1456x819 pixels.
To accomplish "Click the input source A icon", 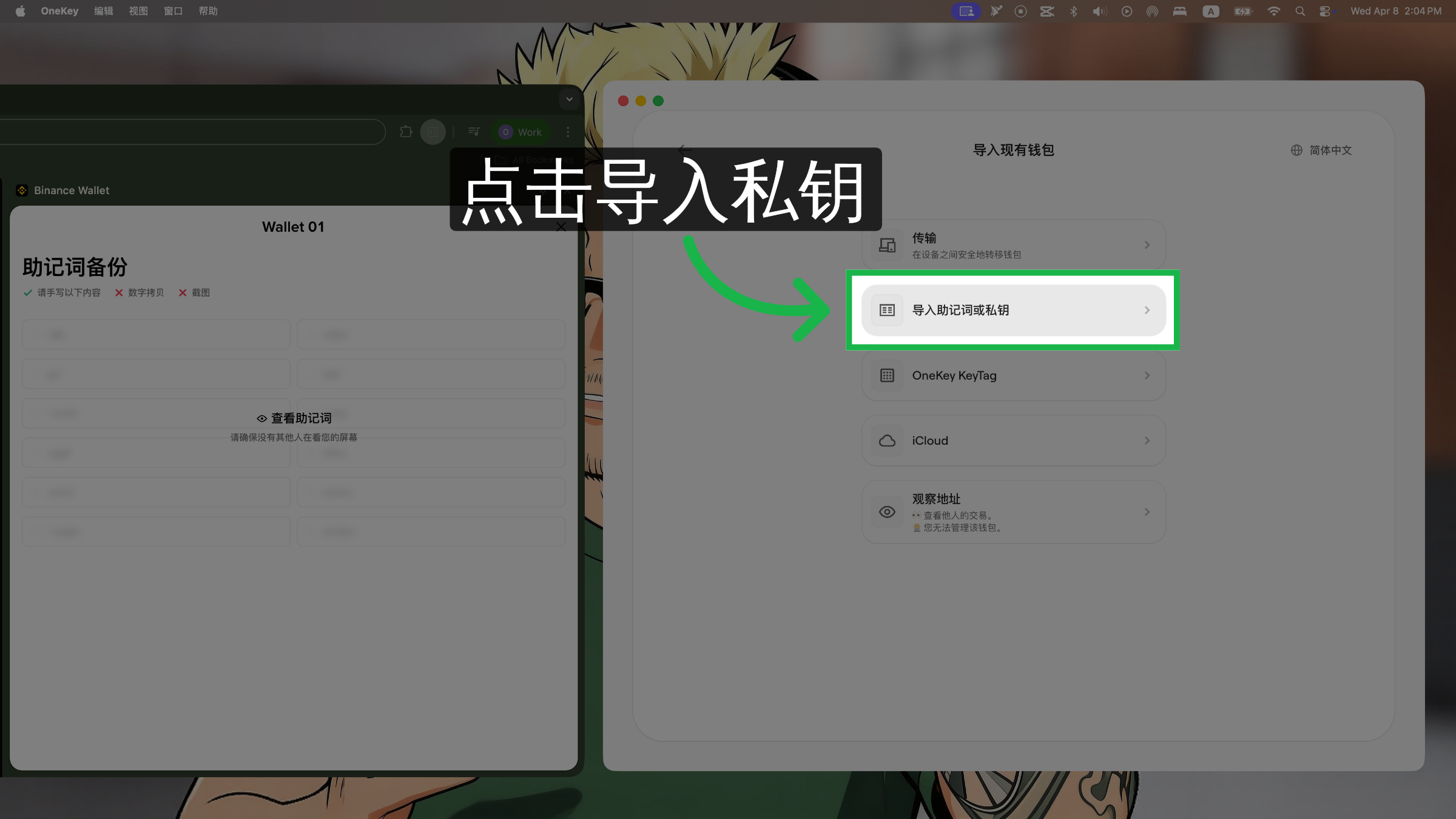I will pos(1211,11).
